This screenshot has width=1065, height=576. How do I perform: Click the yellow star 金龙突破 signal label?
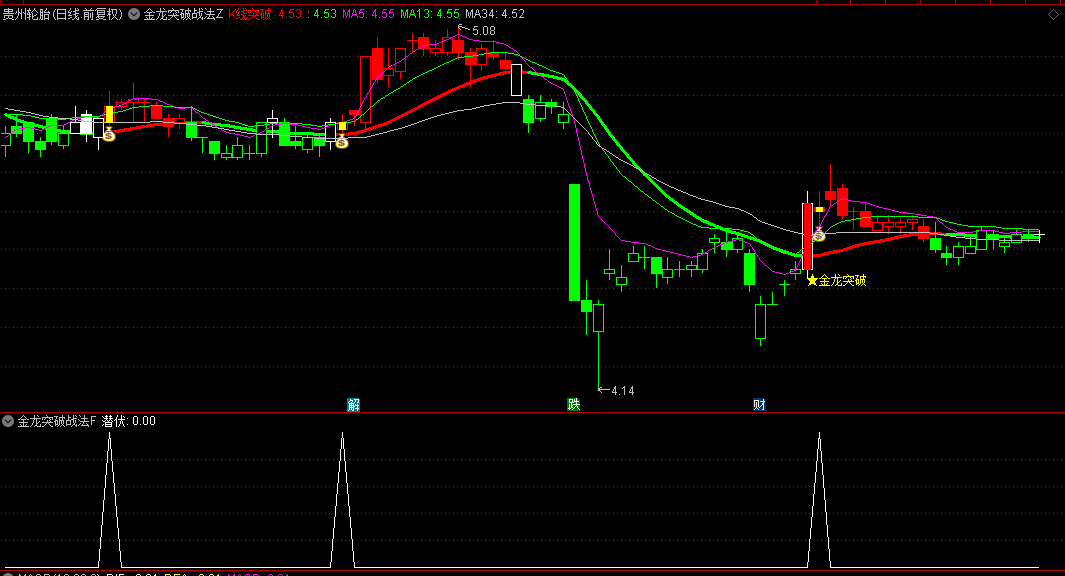tap(836, 280)
